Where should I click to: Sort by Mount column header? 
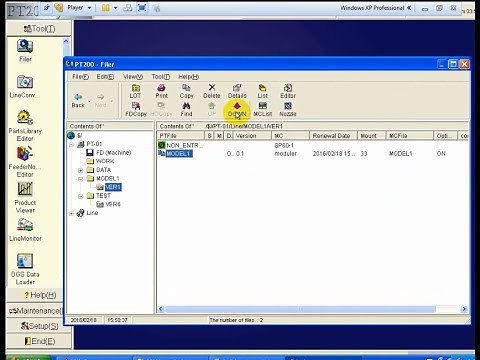coord(372,136)
